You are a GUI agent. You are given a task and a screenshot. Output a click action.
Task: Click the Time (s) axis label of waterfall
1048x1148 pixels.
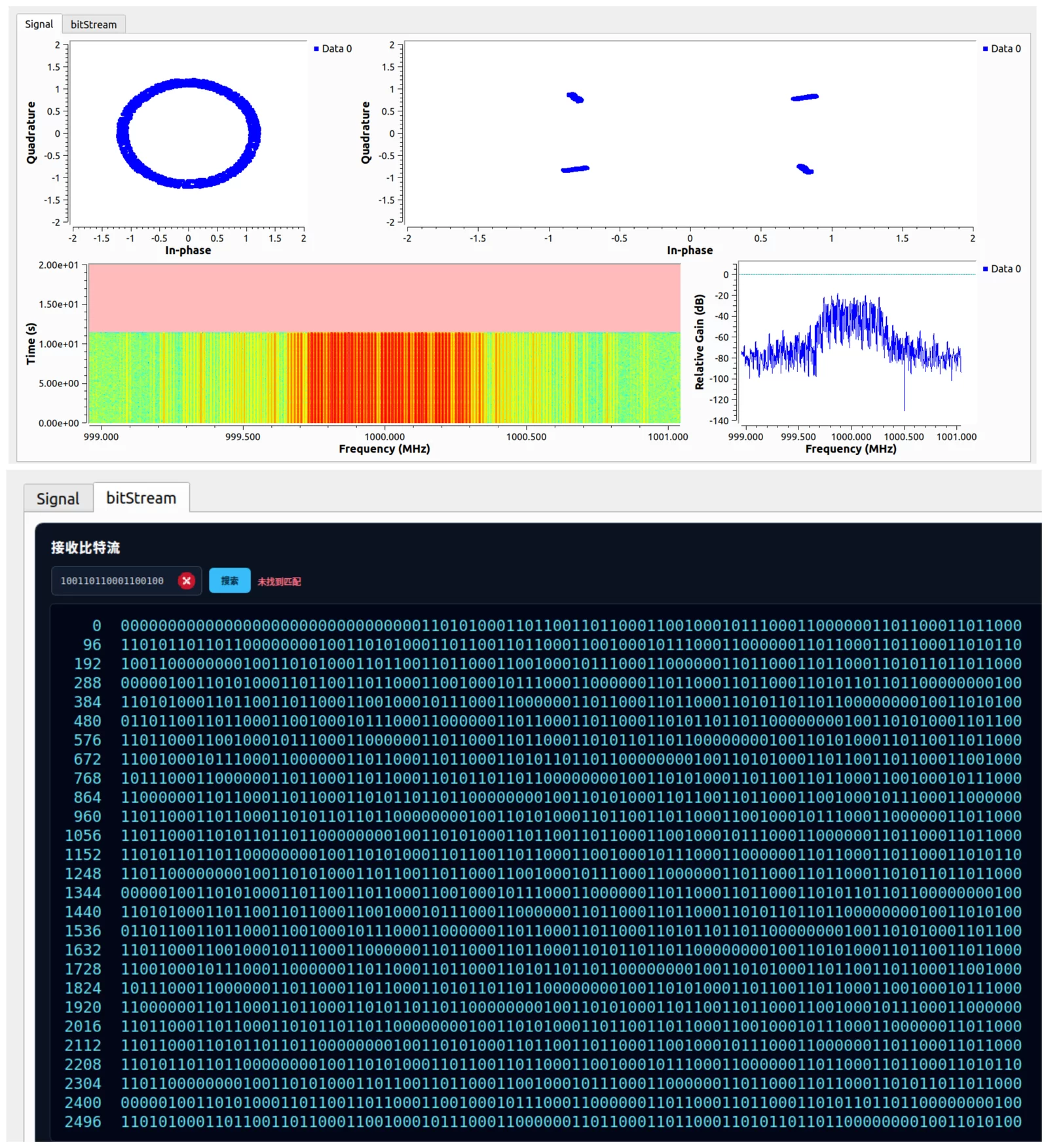(31, 344)
